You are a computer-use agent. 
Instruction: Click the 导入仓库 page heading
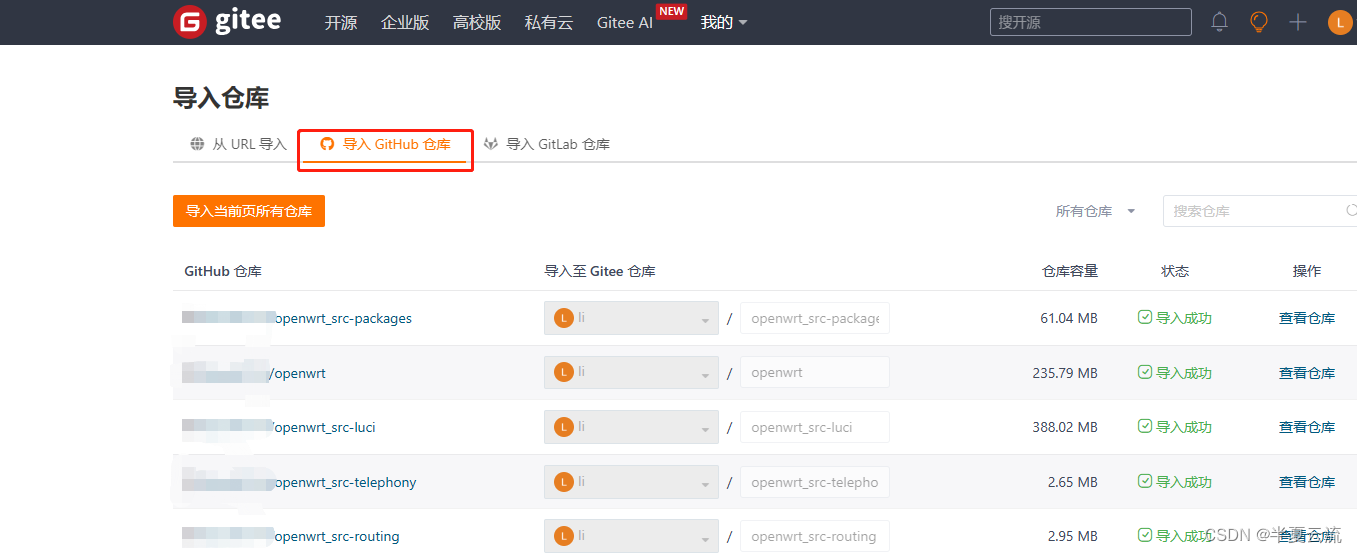[221, 98]
